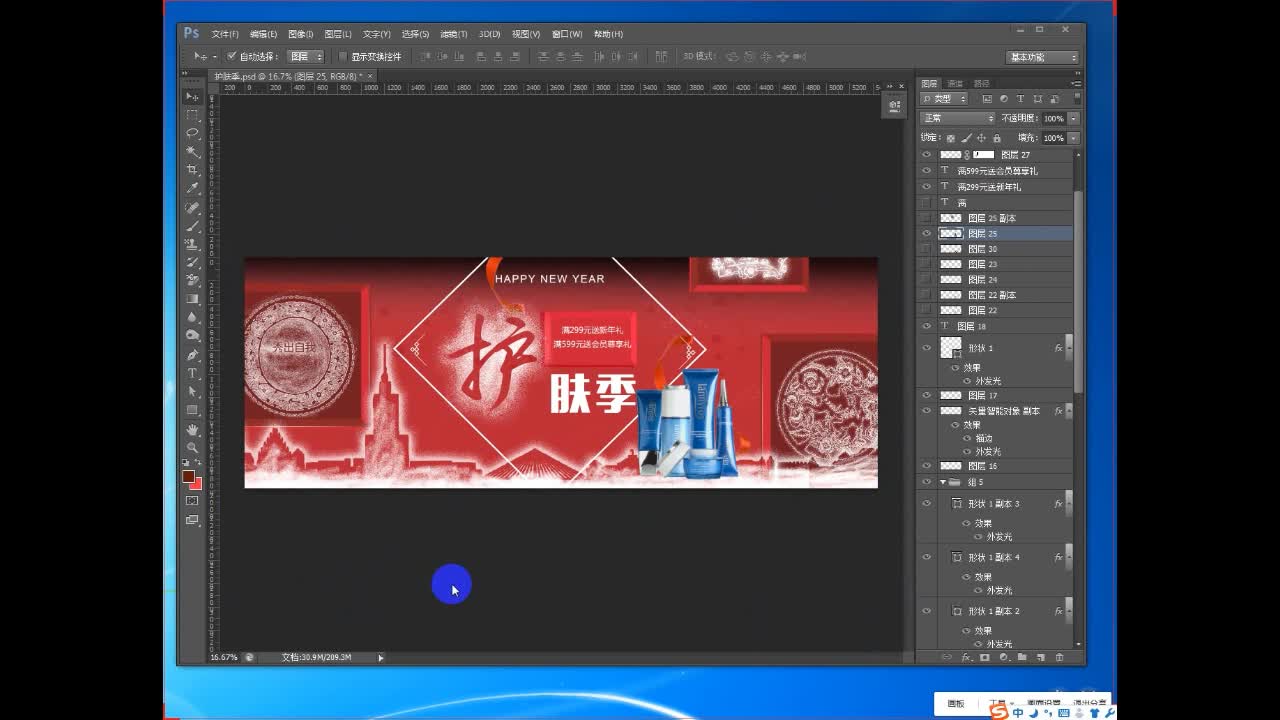Click the lock transparent pixels icon
Image resolution: width=1280 pixels, height=720 pixels.
[x=951, y=138]
